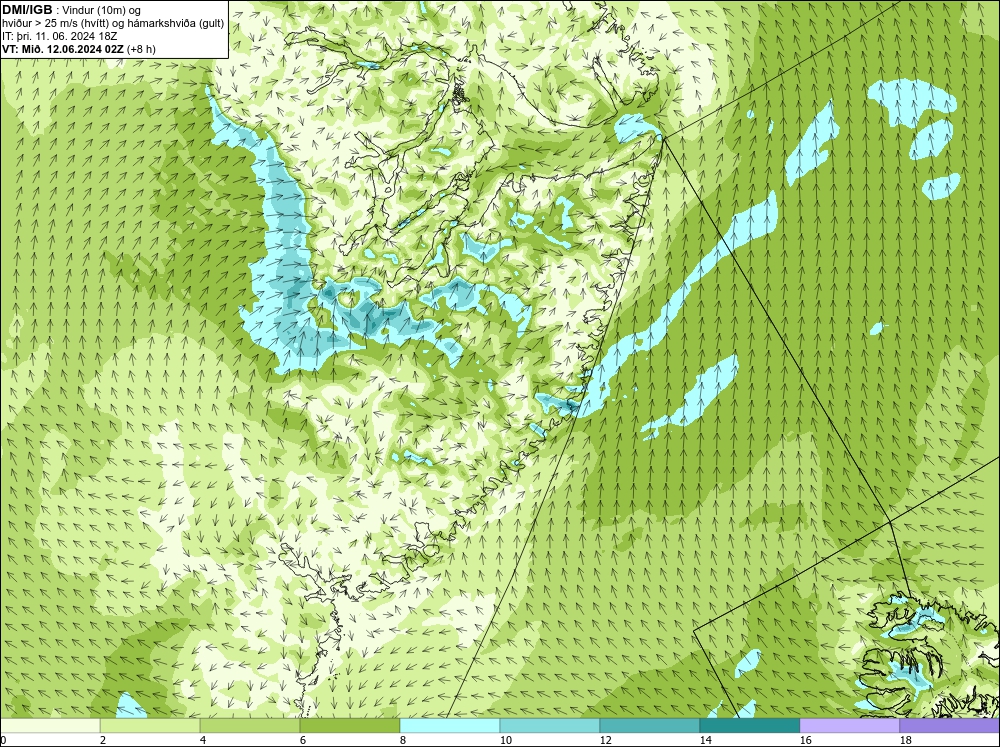The width and height of the screenshot is (1000, 747).
Task: Select the 14–16 m/s dark teal swatch
Action: pos(749,726)
